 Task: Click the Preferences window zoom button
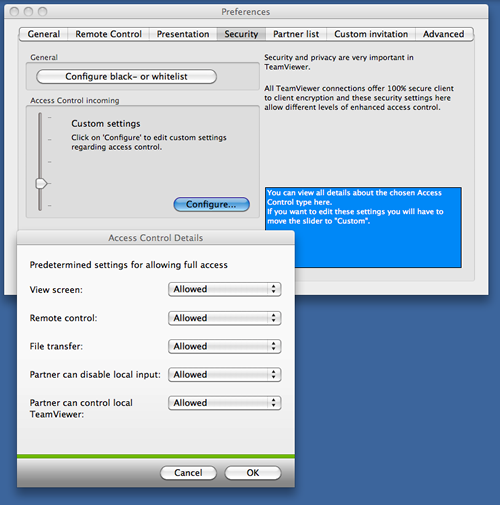(x=42, y=12)
